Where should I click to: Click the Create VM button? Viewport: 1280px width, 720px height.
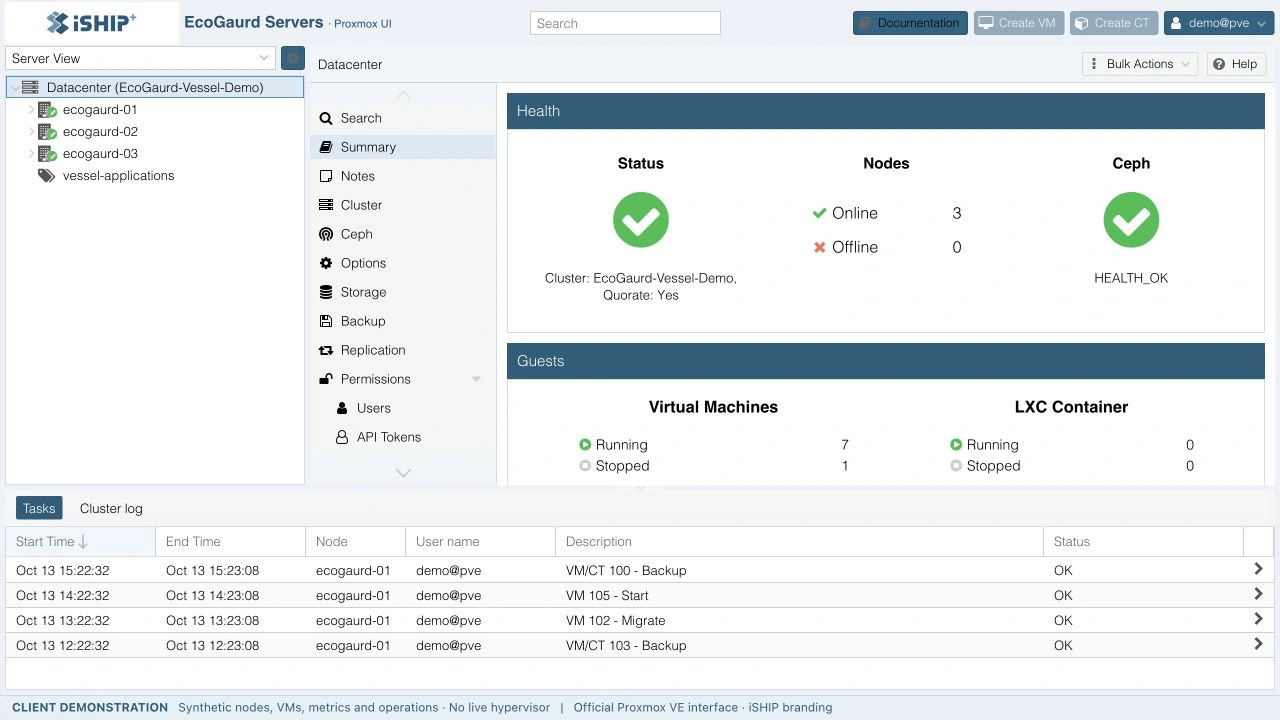[x=1018, y=23]
